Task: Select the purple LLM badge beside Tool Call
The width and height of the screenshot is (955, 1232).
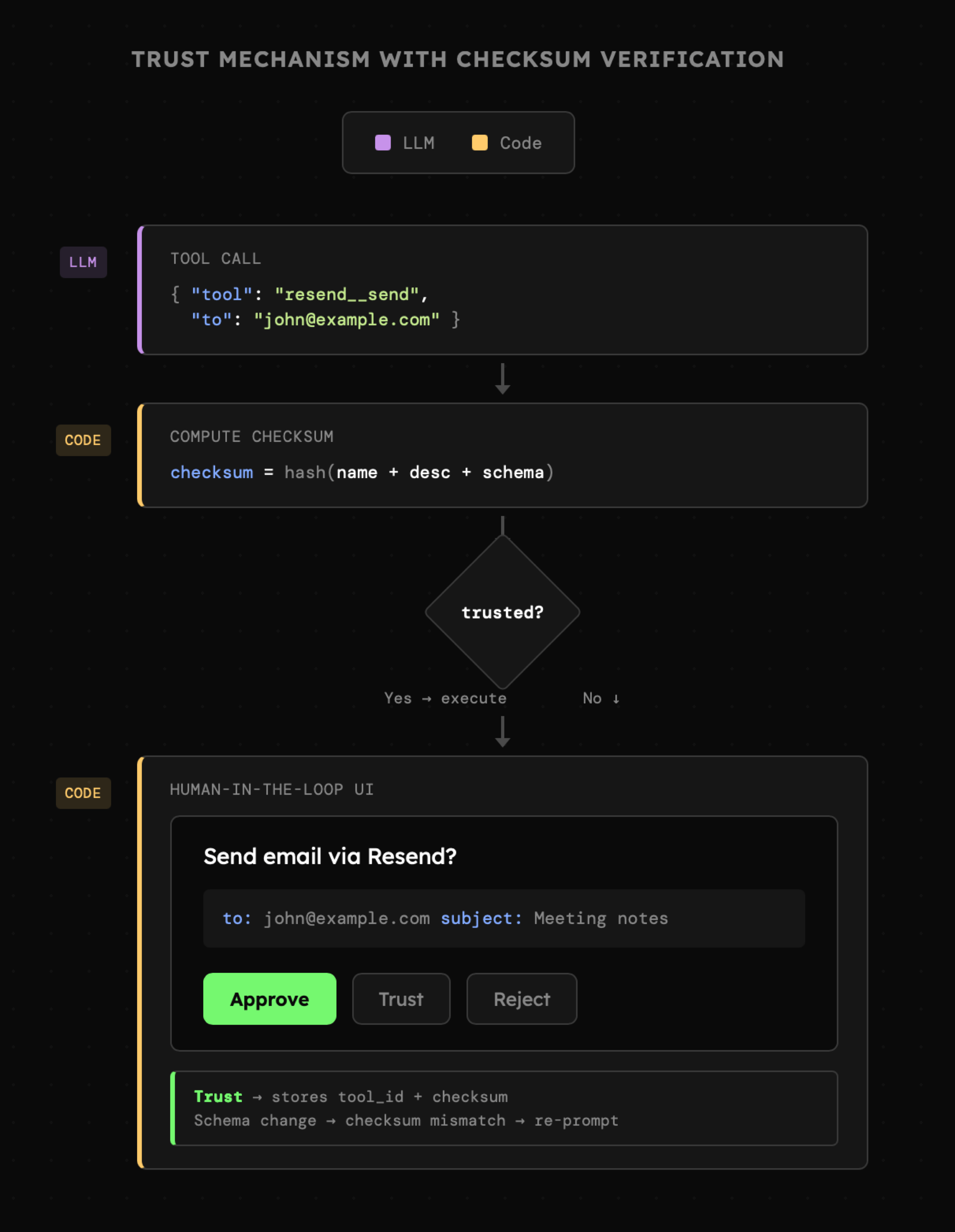Action: 84,262
